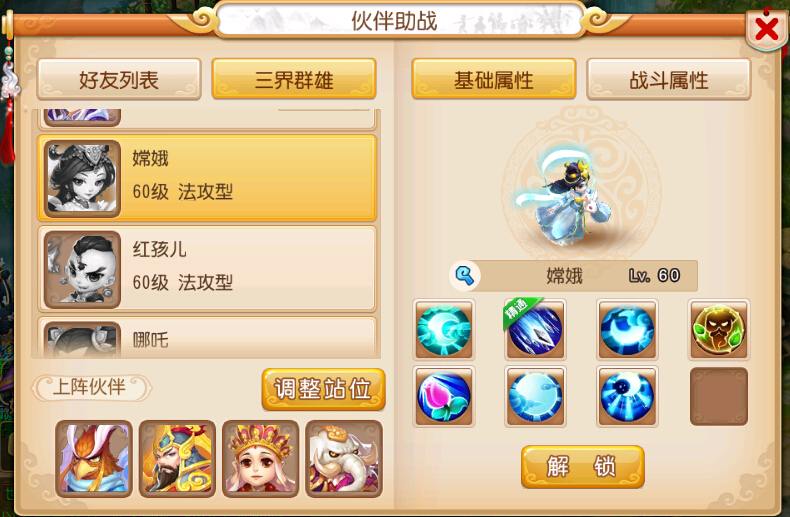Click the magnifier icon beside 嫦娥 name
This screenshot has width=790, height=517.
pos(465,276)
